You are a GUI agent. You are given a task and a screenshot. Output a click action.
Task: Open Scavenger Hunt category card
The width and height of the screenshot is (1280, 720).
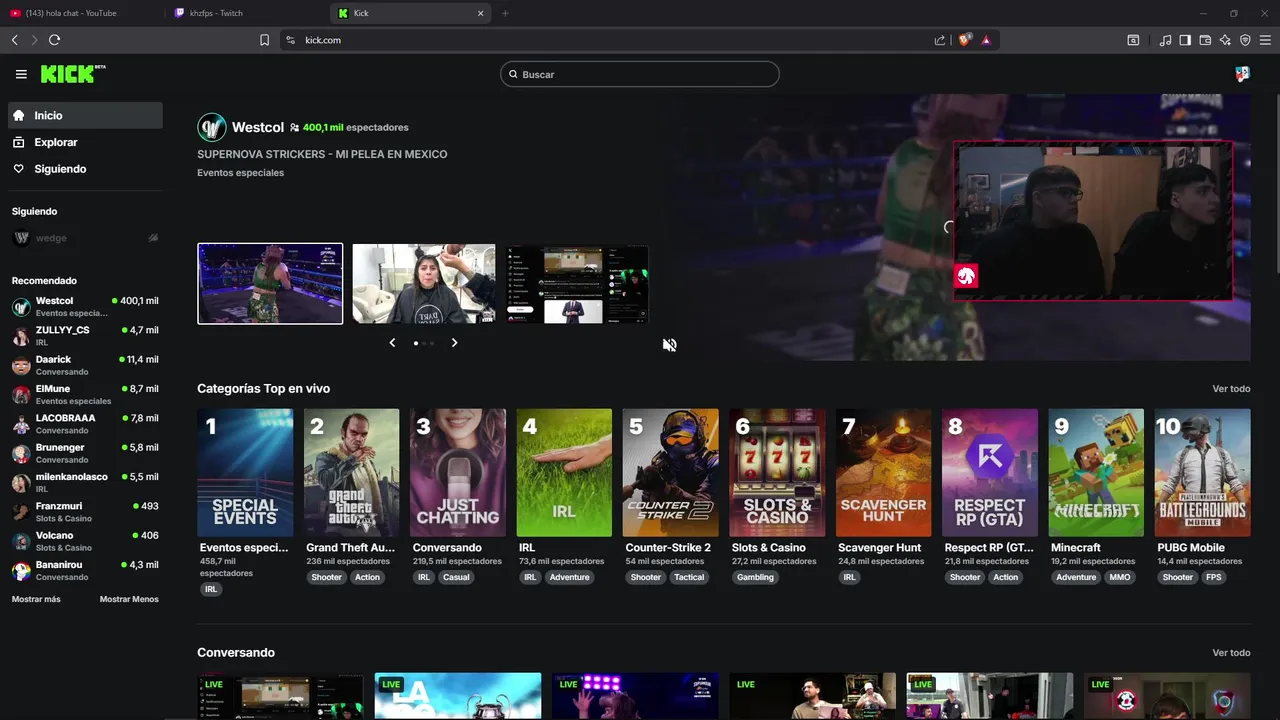883,473
